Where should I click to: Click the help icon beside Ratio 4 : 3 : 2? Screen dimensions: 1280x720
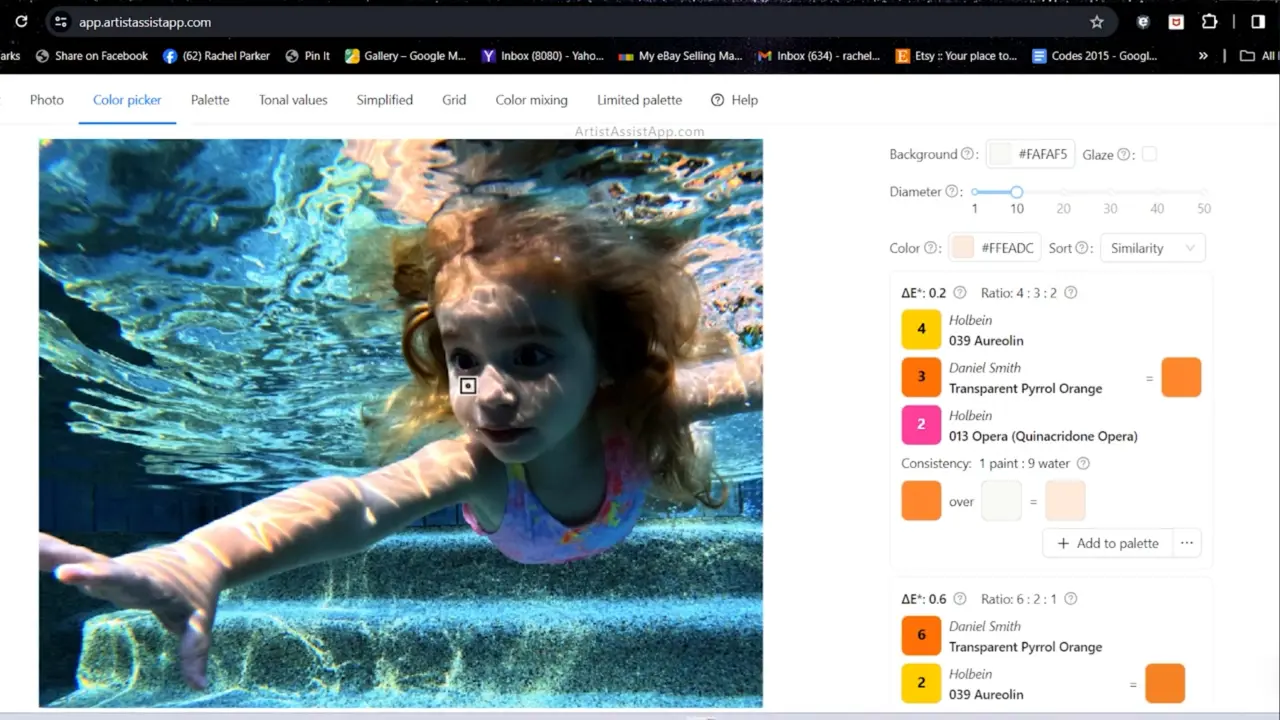tap(1070, 293)
